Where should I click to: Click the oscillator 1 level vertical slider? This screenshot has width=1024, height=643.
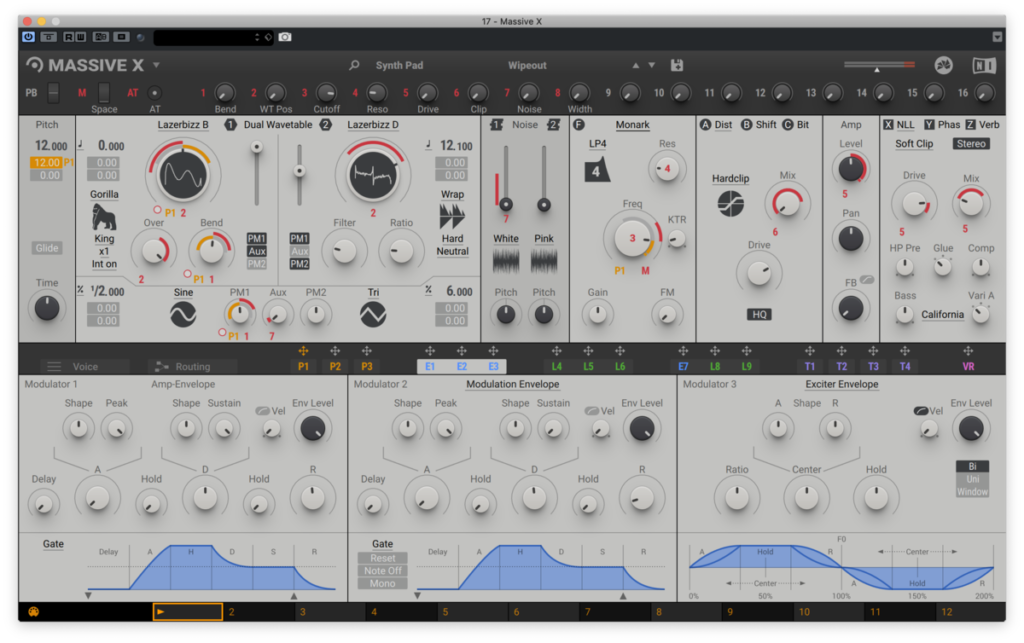coord(257,174)
